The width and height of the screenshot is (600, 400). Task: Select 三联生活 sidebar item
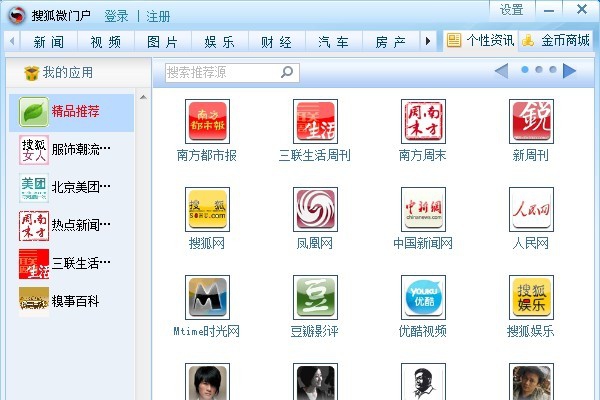(x=72, y=263)
